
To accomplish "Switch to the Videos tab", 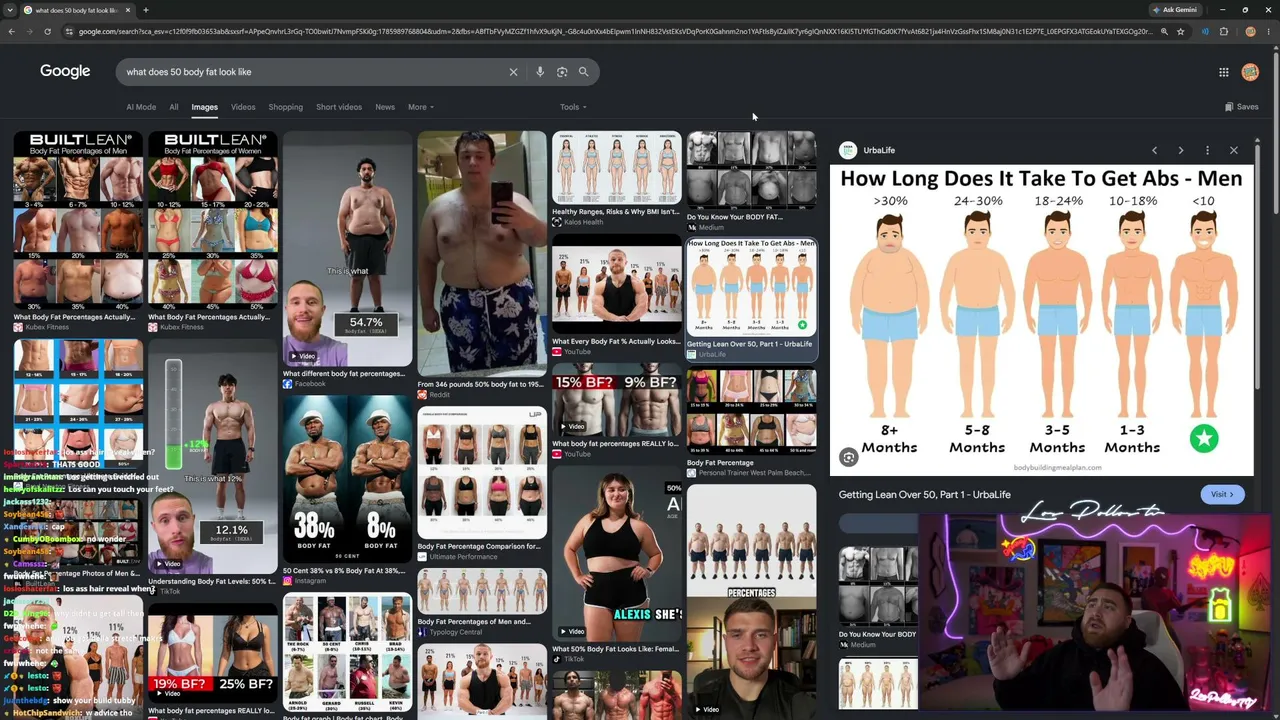I will (243, 107).
